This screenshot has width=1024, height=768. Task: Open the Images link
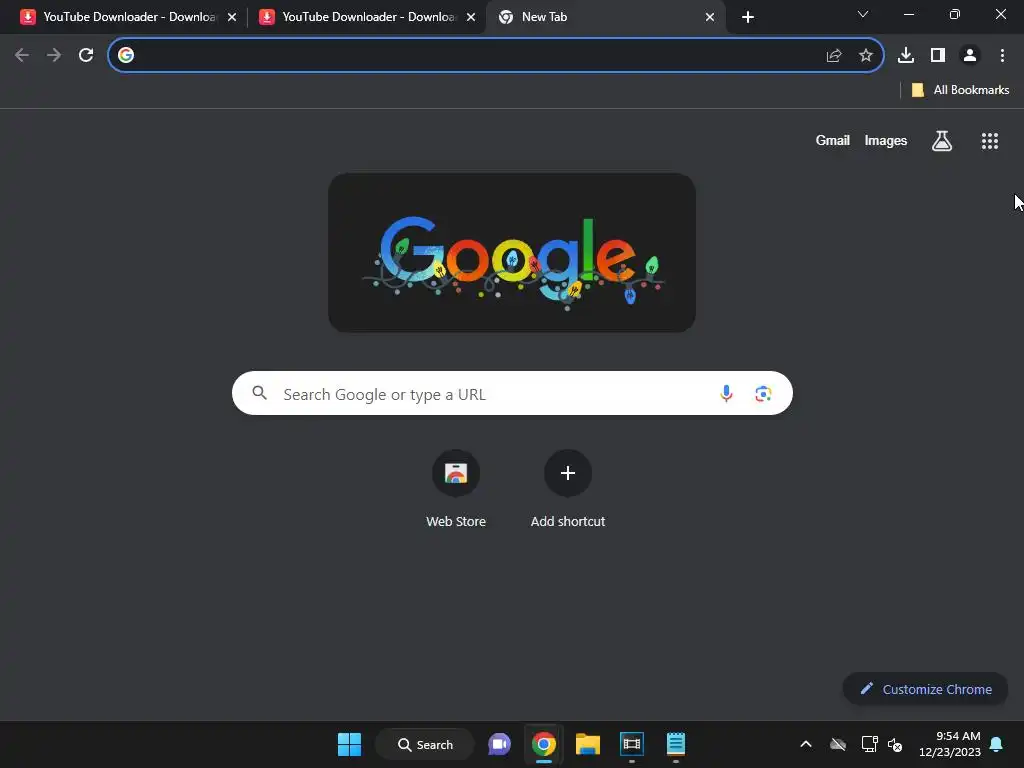click(x=886, y=140)
